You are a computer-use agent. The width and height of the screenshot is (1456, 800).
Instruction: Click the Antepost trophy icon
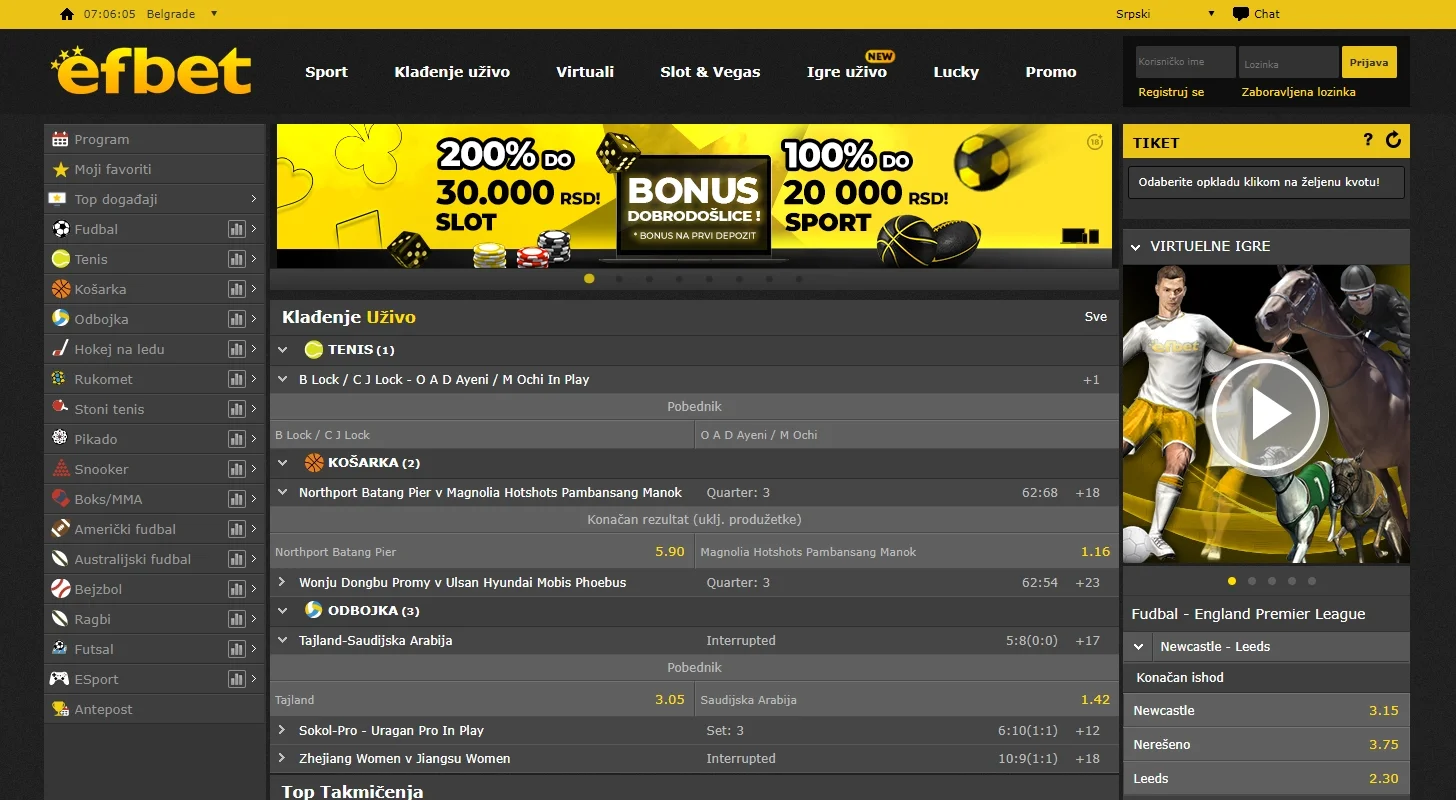point(60,709)
